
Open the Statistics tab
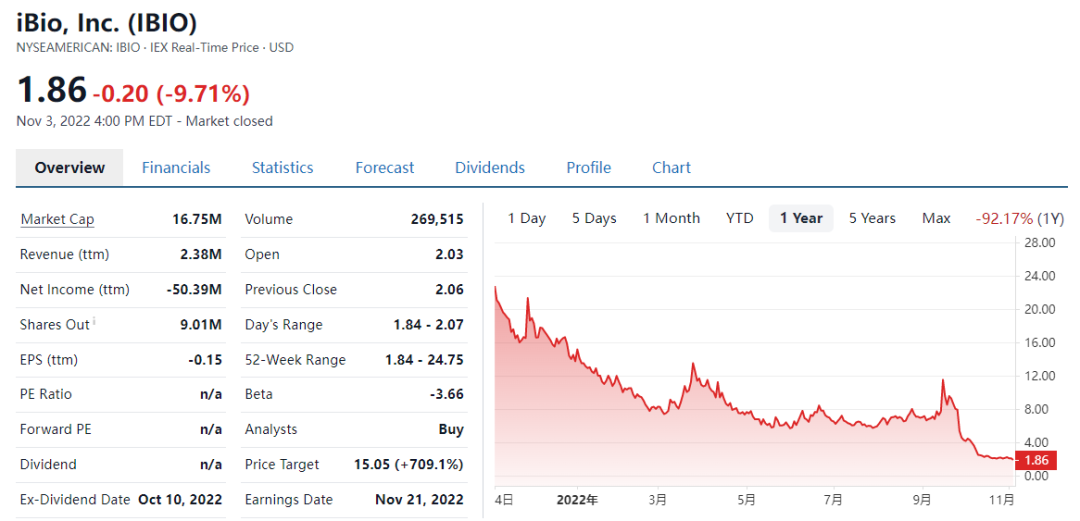(x=282, y=167)
